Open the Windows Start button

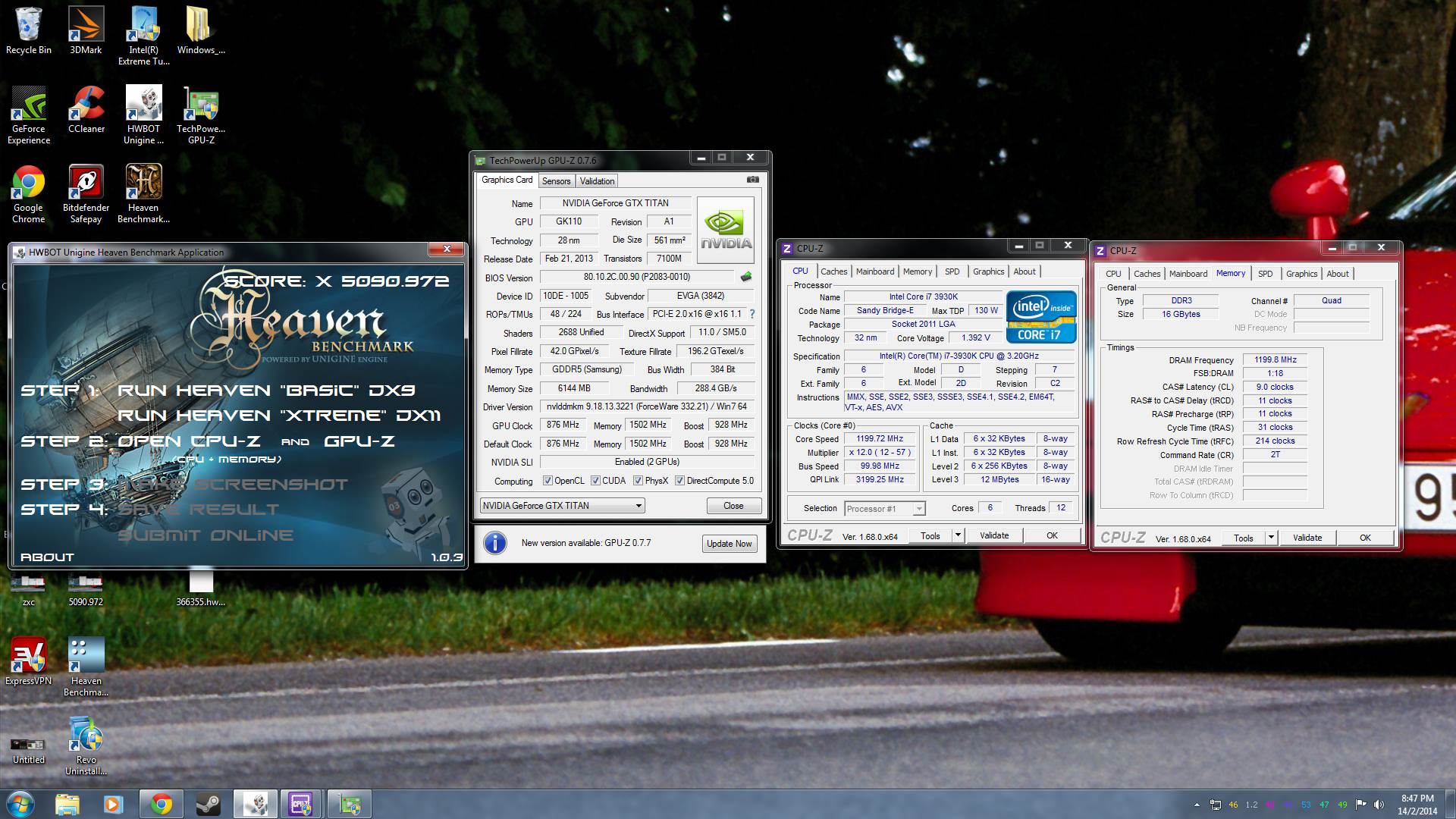point(20,804)
